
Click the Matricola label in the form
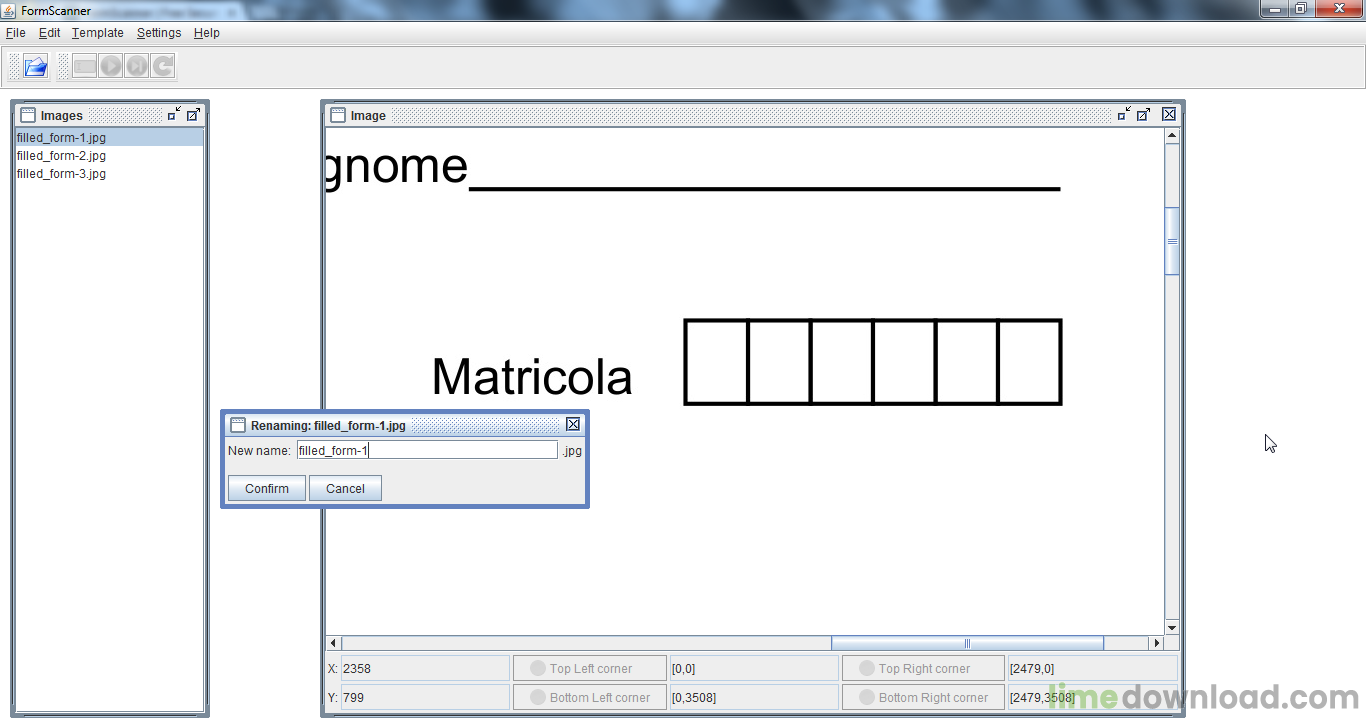(532, 378)
